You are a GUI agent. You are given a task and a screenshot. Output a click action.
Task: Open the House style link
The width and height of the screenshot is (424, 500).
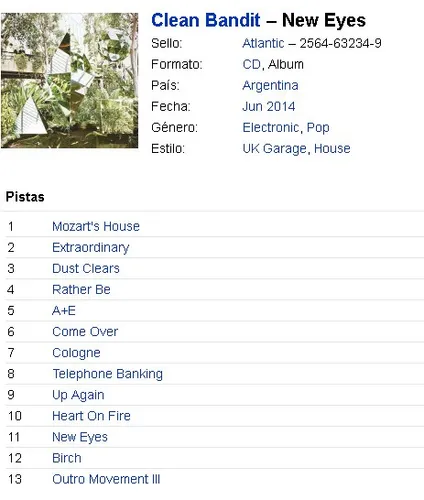332,148
